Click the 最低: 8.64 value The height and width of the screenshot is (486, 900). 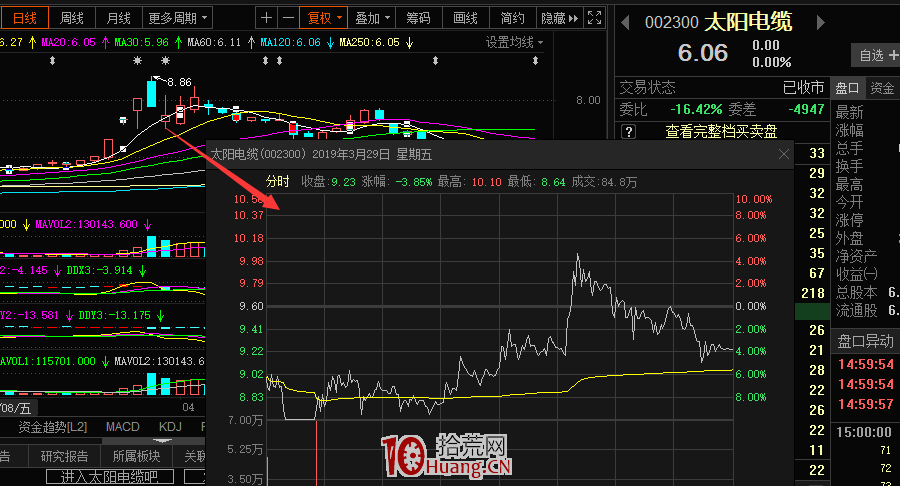coord(536,182)
